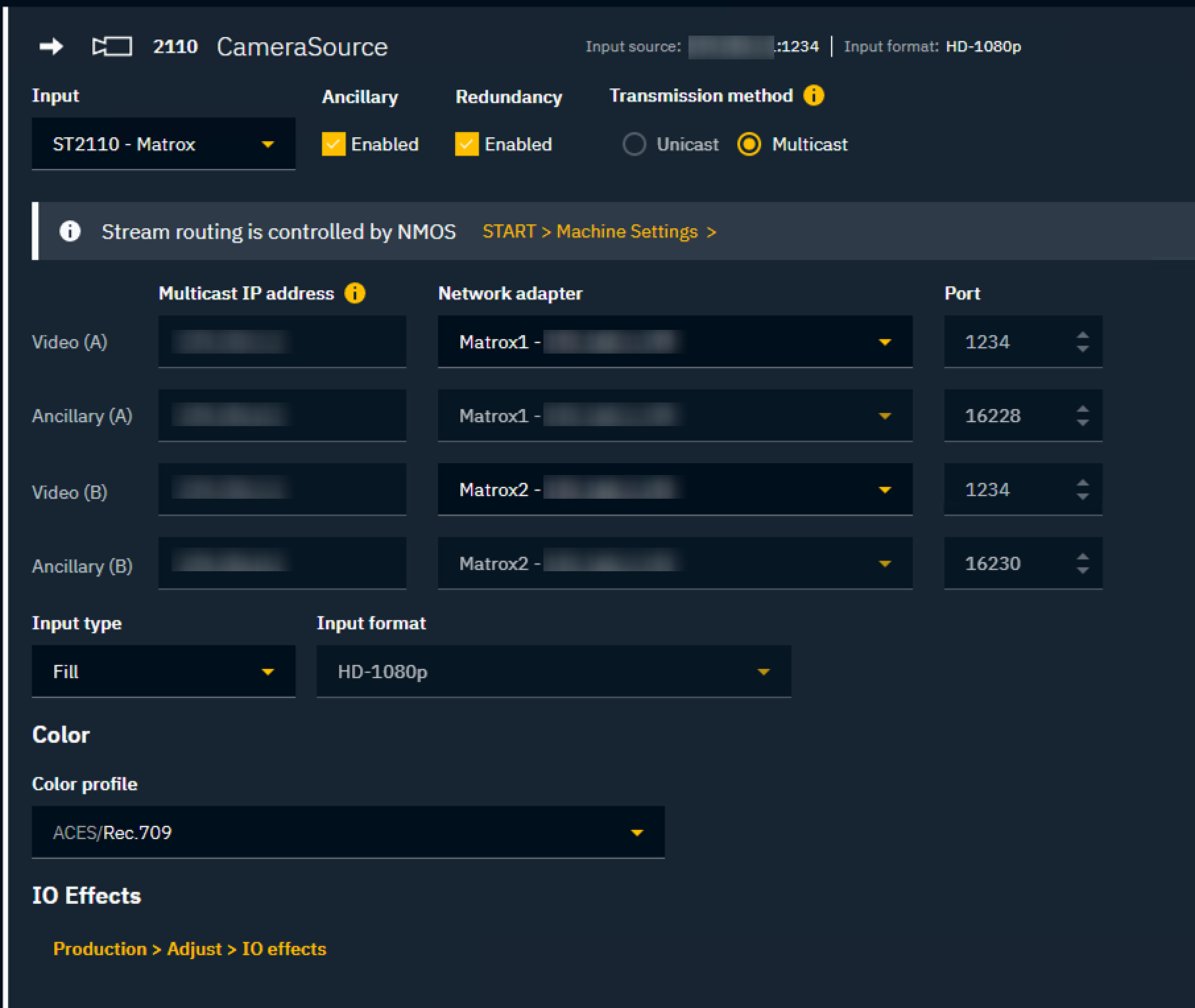Expand Video (A) network adapter dropdown

click(675, 342)
